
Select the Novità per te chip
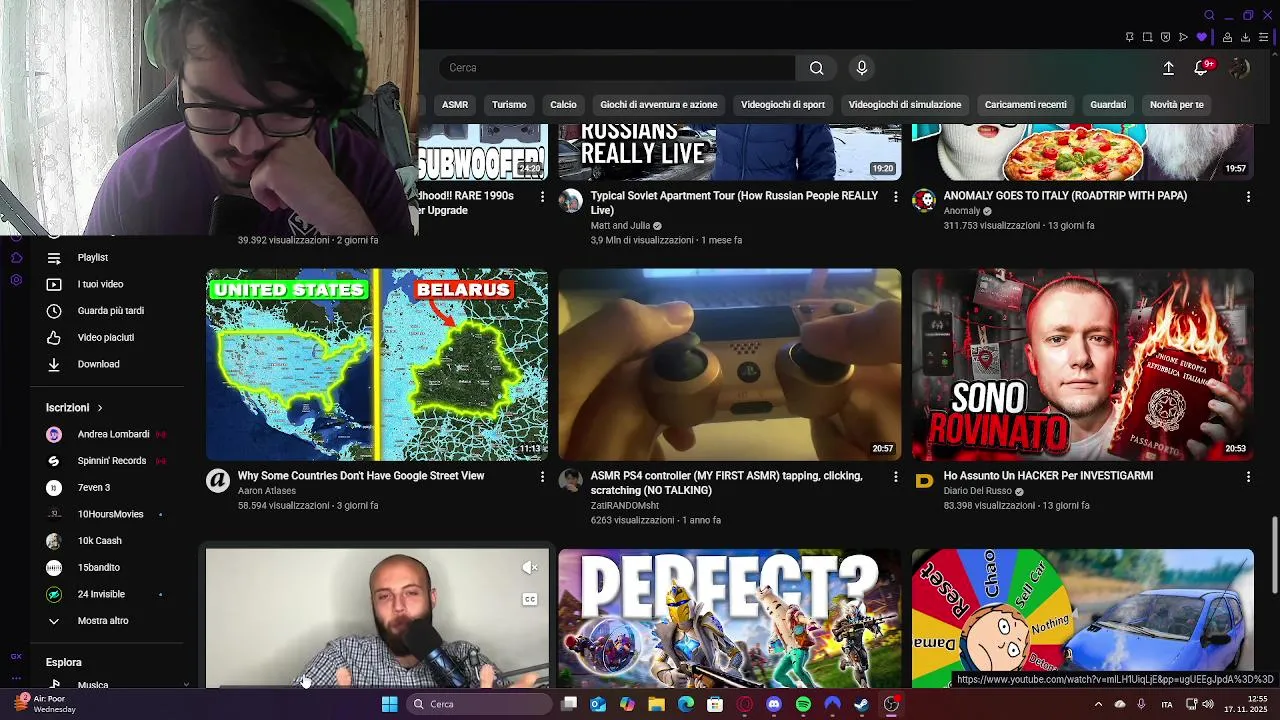pyautogui.click(x=1177, y=104)
